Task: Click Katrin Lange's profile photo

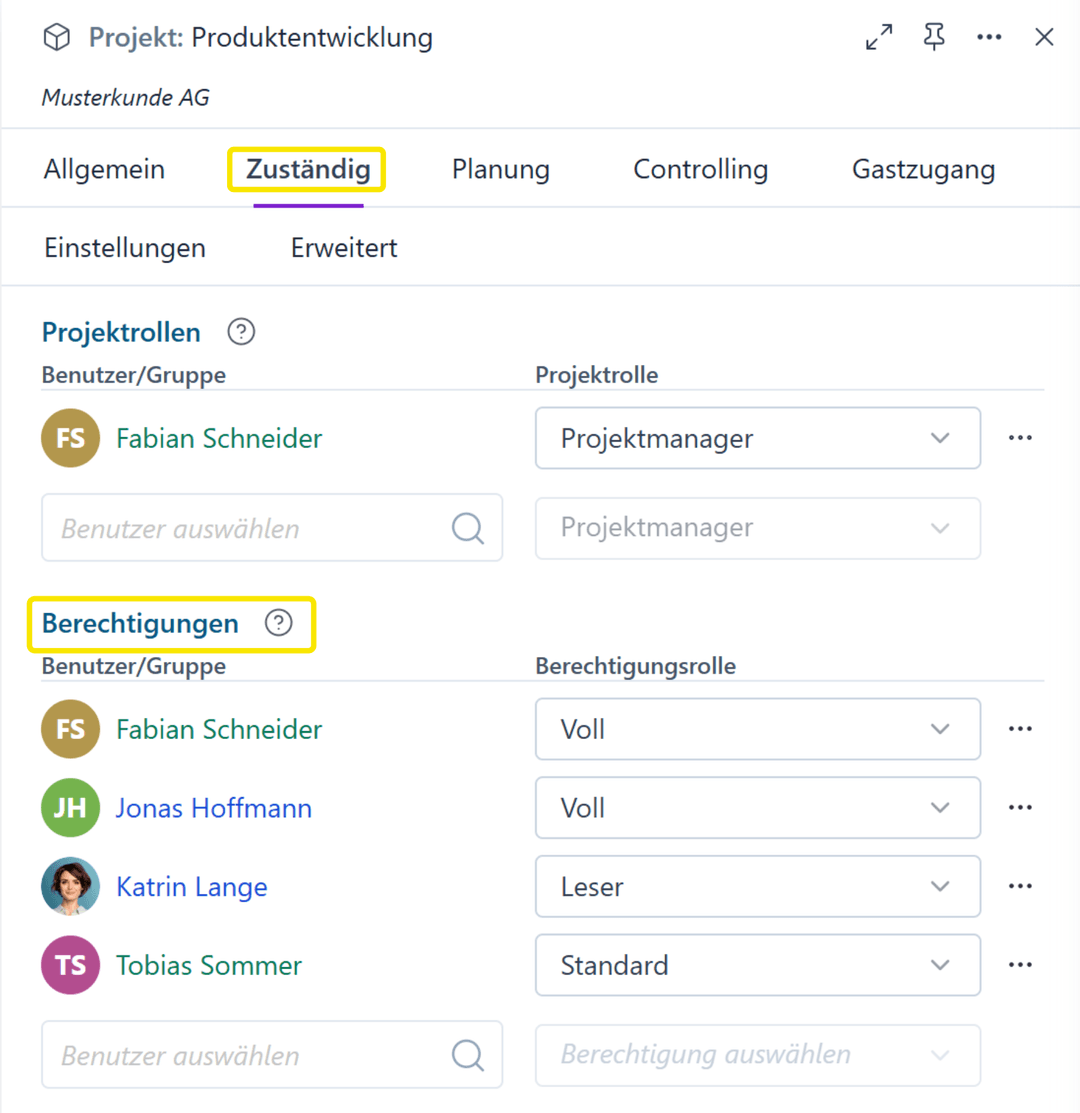Action: point(70,886)
